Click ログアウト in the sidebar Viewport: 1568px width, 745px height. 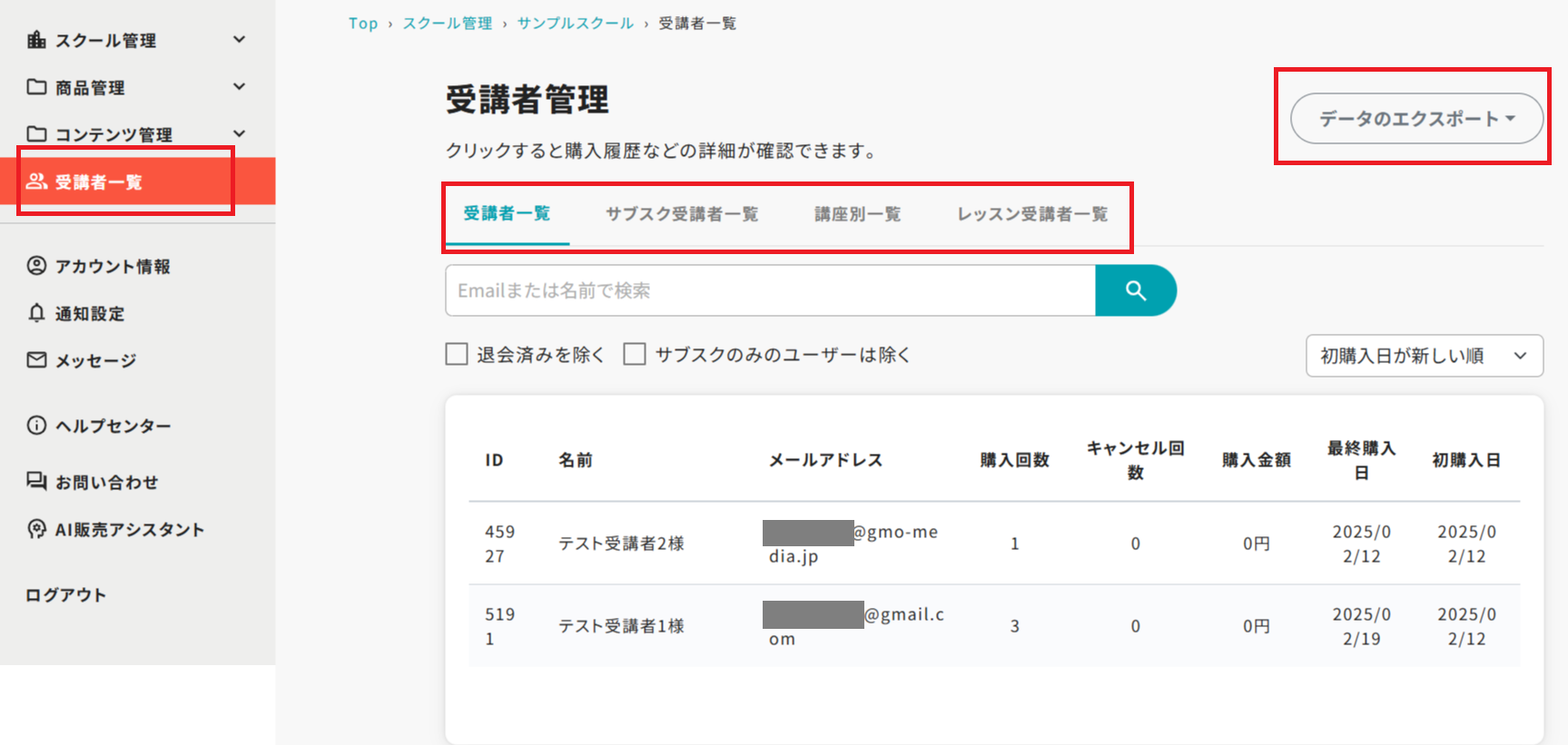66,595
